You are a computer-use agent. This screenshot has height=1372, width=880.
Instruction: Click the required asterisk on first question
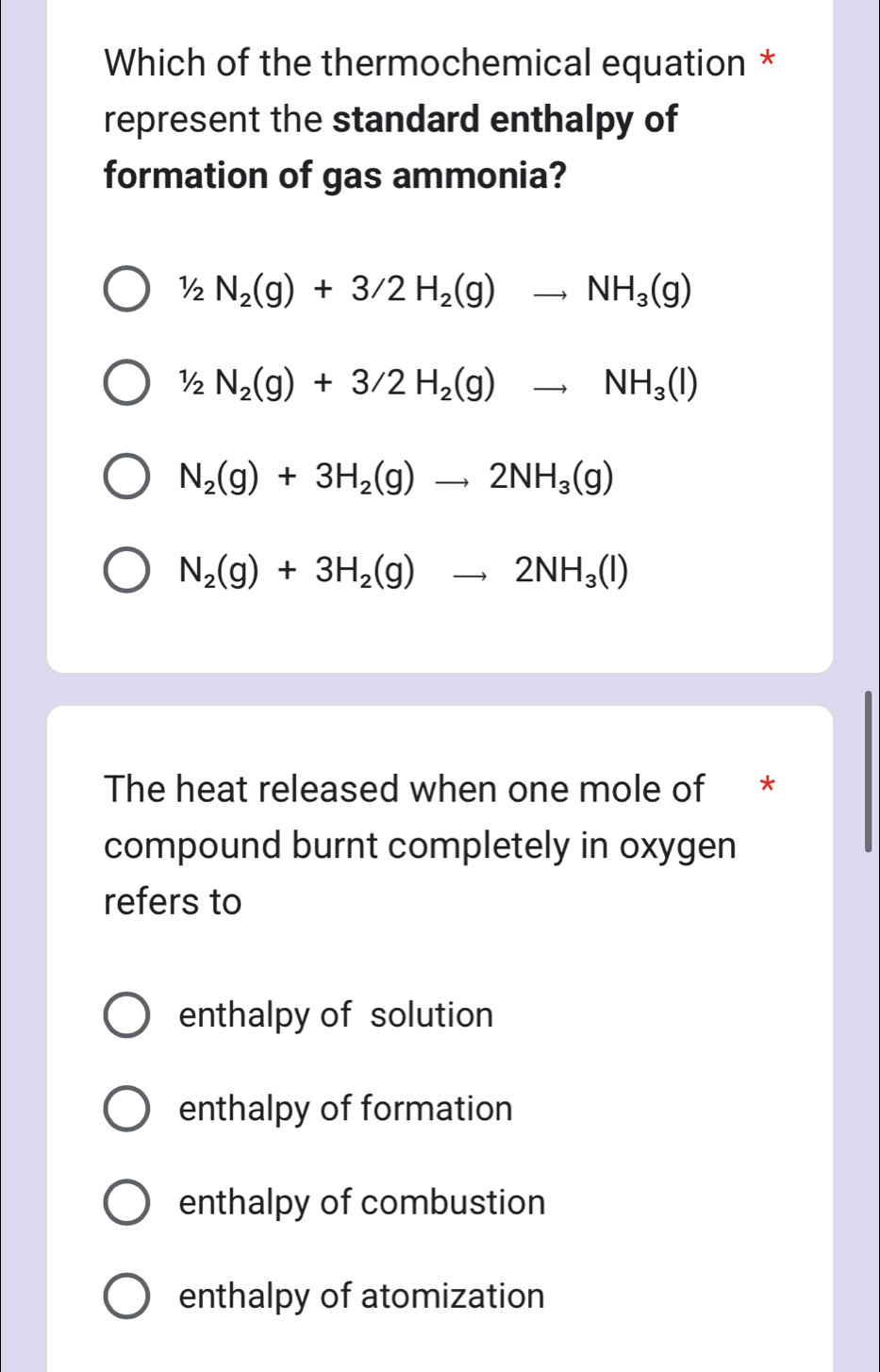768,59
